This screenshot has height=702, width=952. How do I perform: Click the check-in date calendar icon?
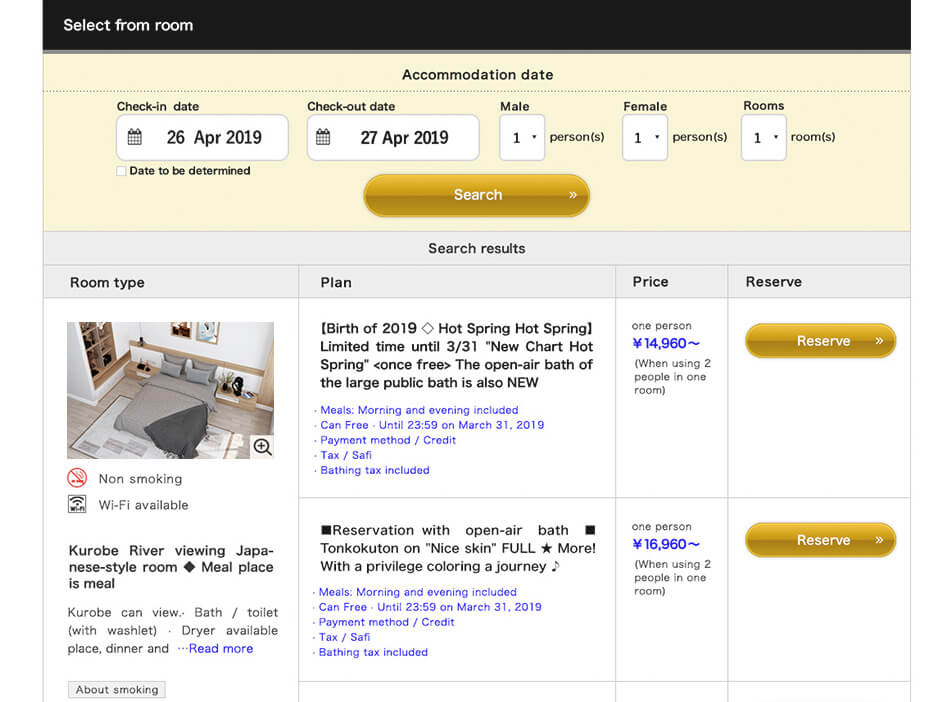[135, 138]
